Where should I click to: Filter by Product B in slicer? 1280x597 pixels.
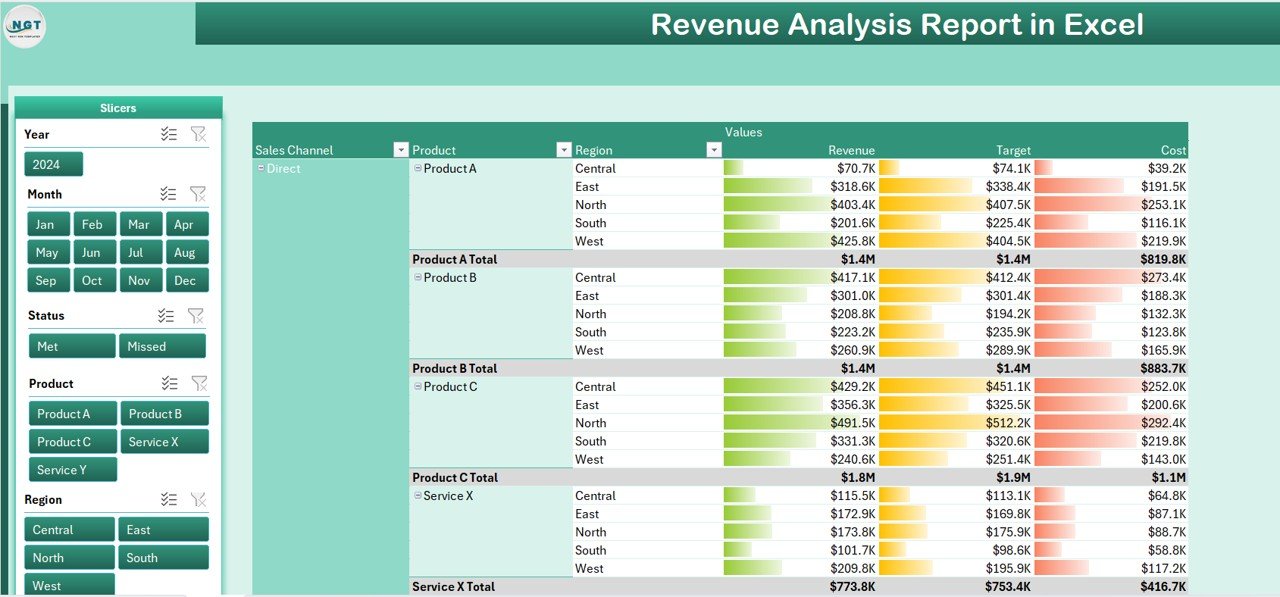(x=165, y=413)
